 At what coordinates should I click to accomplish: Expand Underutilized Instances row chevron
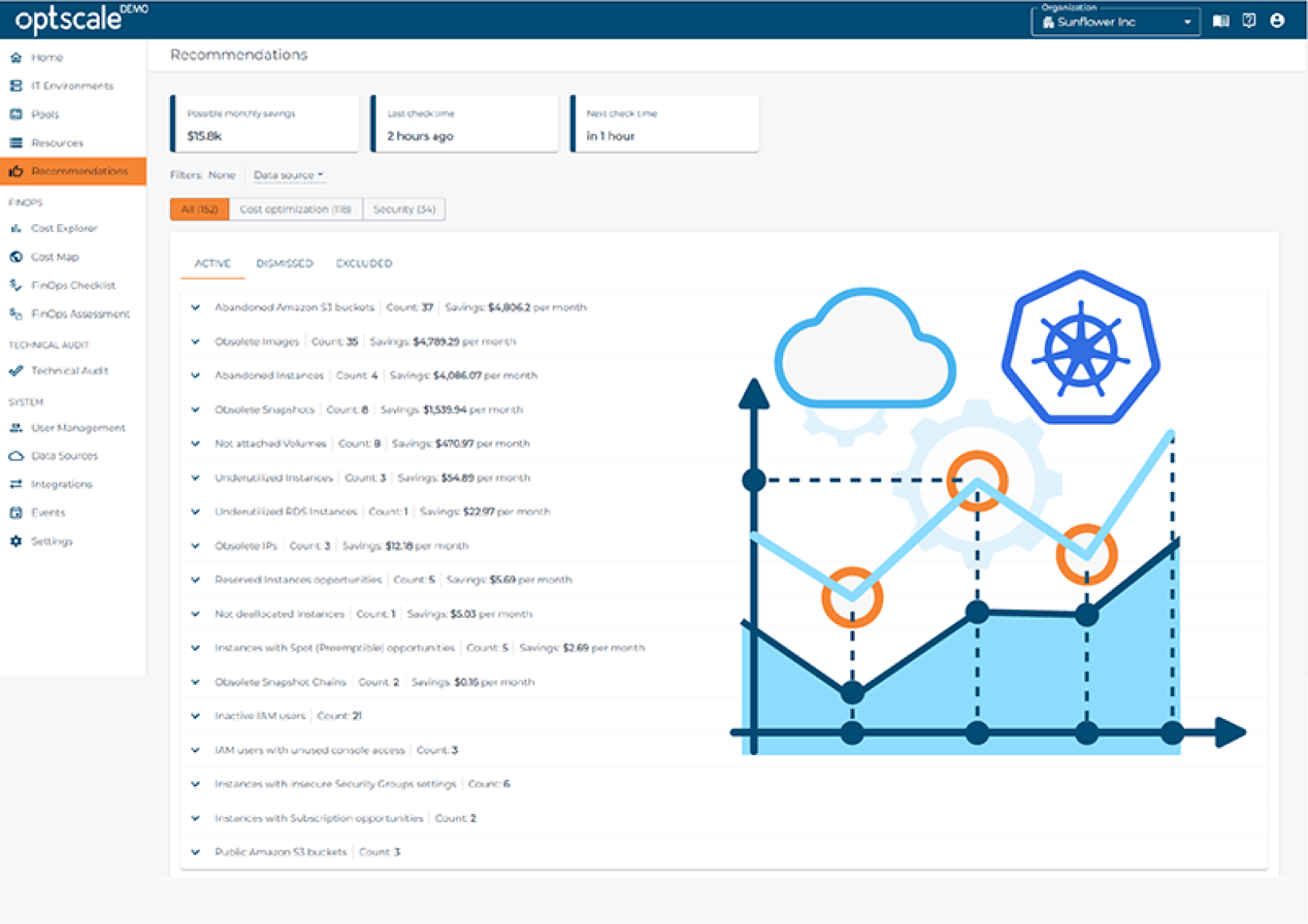click(x=195, y=478)
